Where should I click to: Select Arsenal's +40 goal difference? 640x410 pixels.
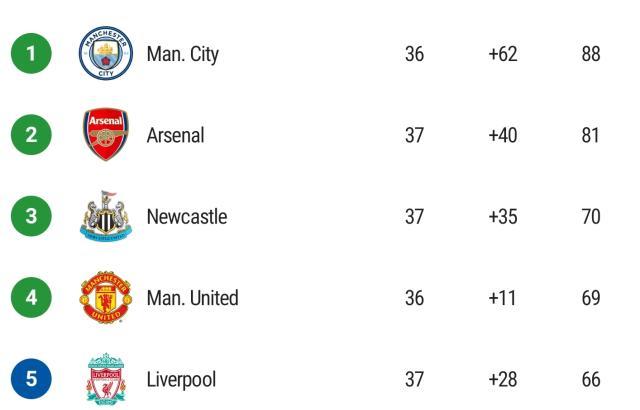click(503, 135)
